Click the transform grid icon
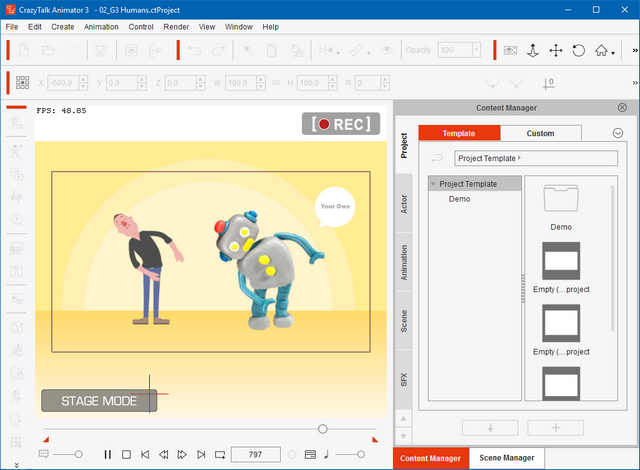 click(x=22, y=83)
